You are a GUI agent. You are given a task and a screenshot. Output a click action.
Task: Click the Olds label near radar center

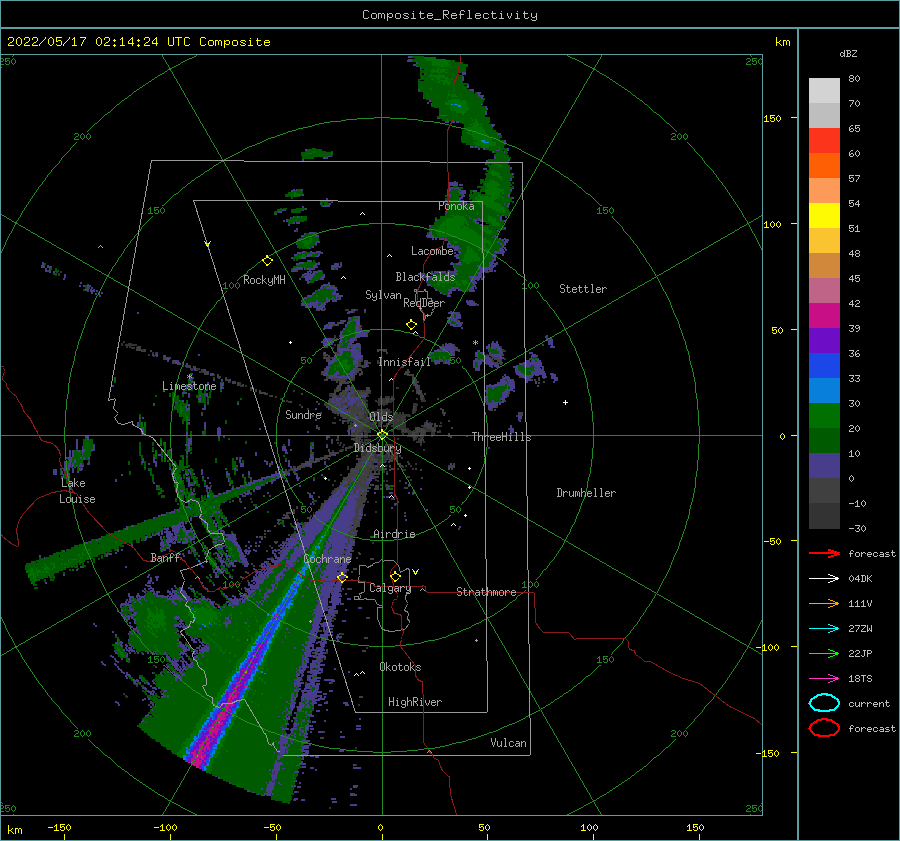pos(381,417)
